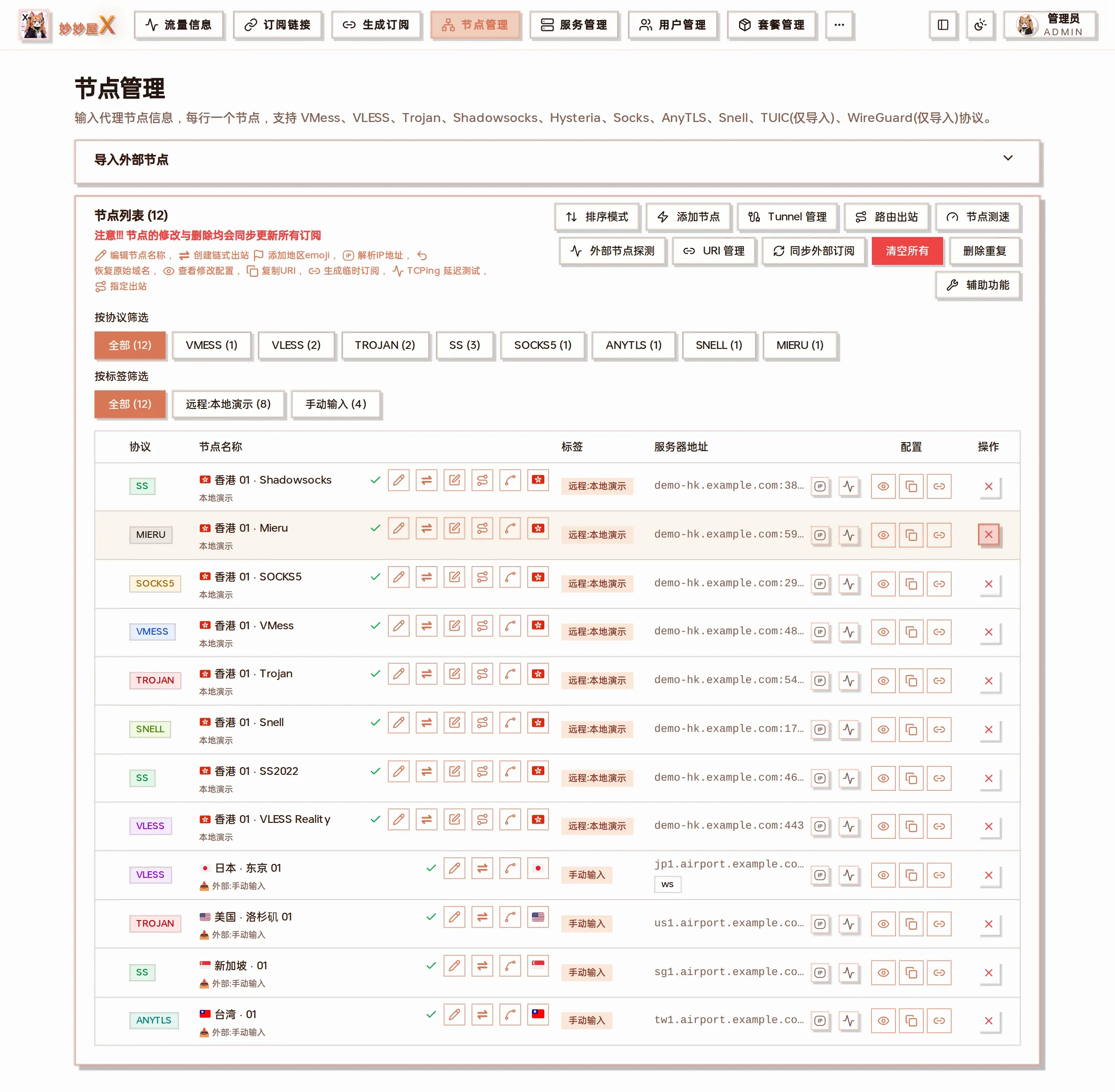Create chain outbound for 香港 01 · Mieru

click(427, 528)
